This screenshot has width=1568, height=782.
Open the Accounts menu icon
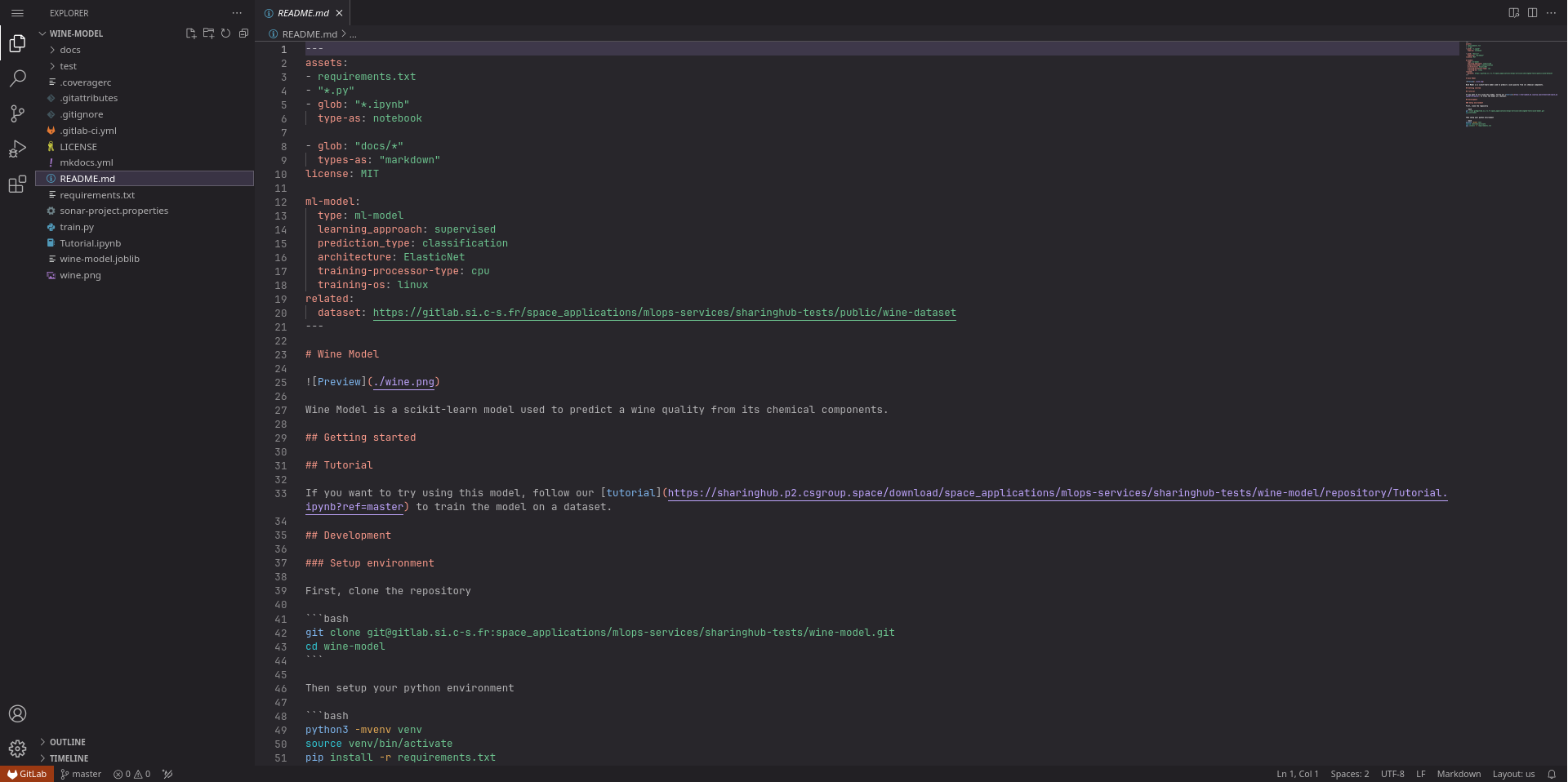coord(17,713)
